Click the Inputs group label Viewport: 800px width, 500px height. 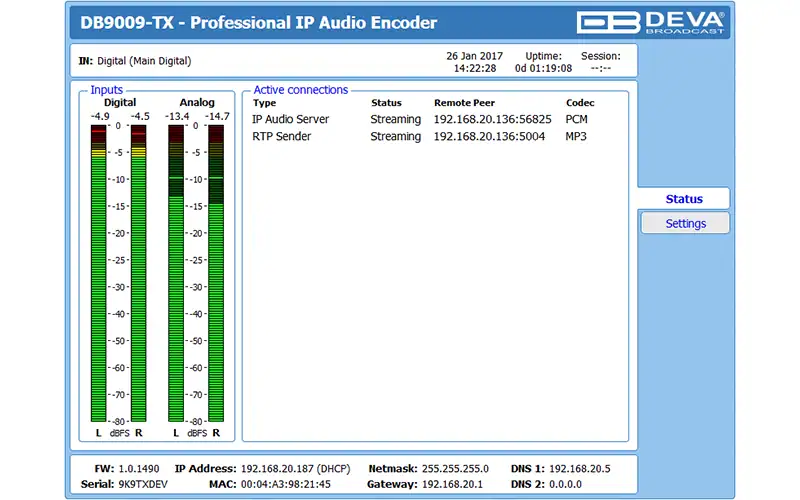107,90
